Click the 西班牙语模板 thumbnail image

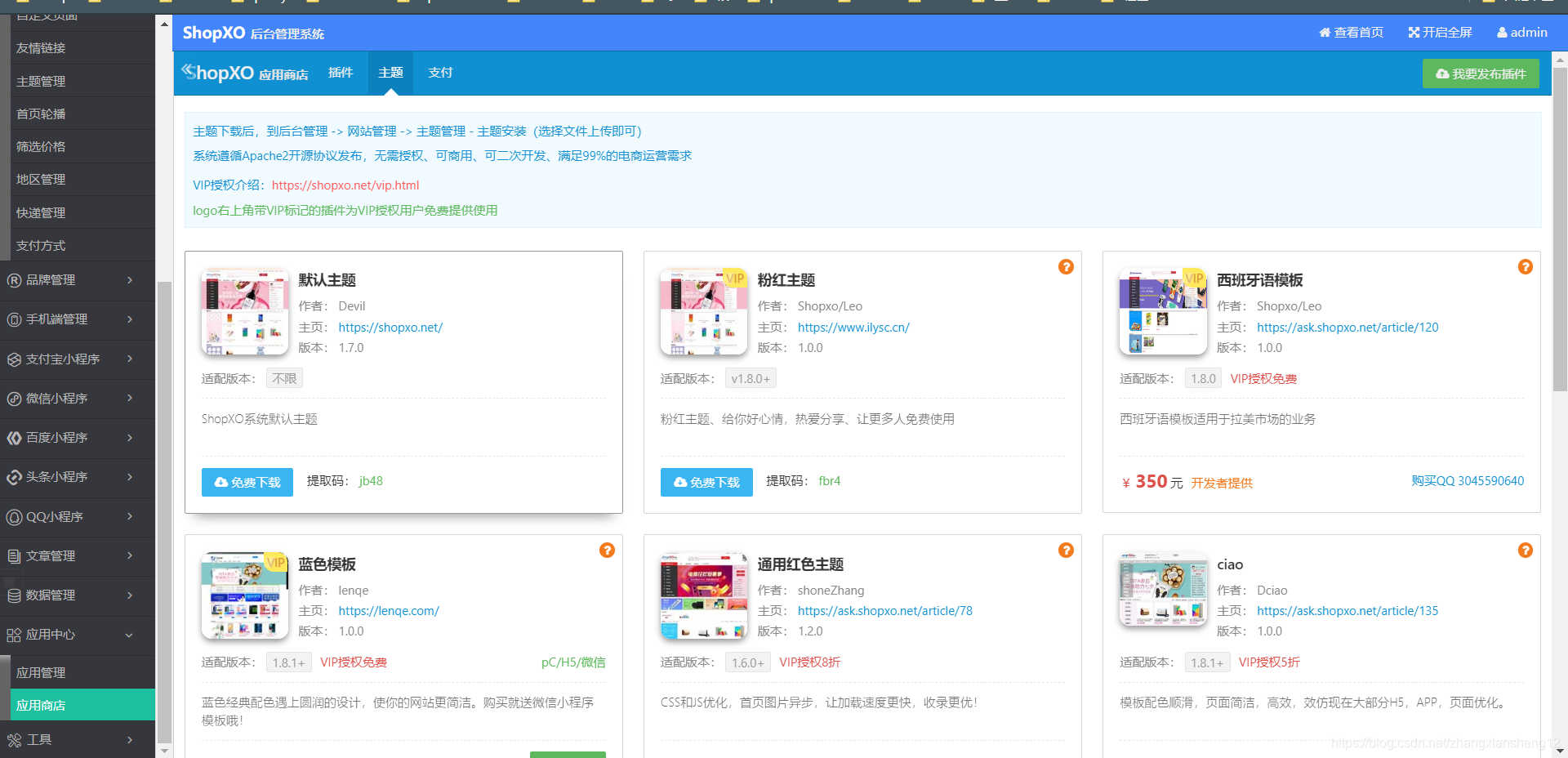[1163, 312]
